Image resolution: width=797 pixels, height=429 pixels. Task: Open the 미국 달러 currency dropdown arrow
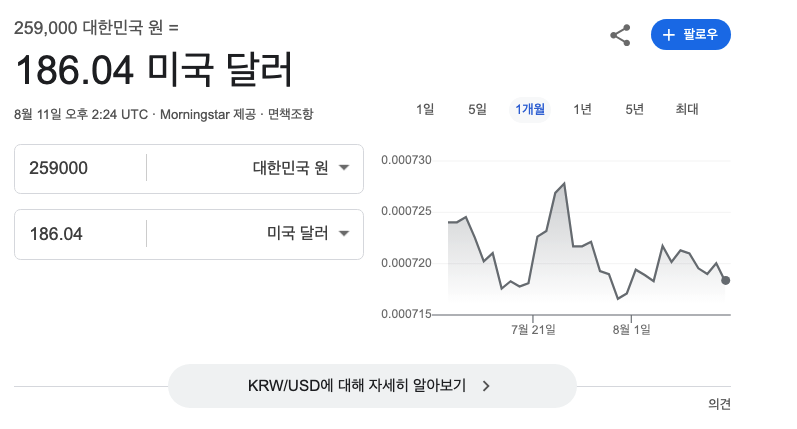[x=344, y=233]
